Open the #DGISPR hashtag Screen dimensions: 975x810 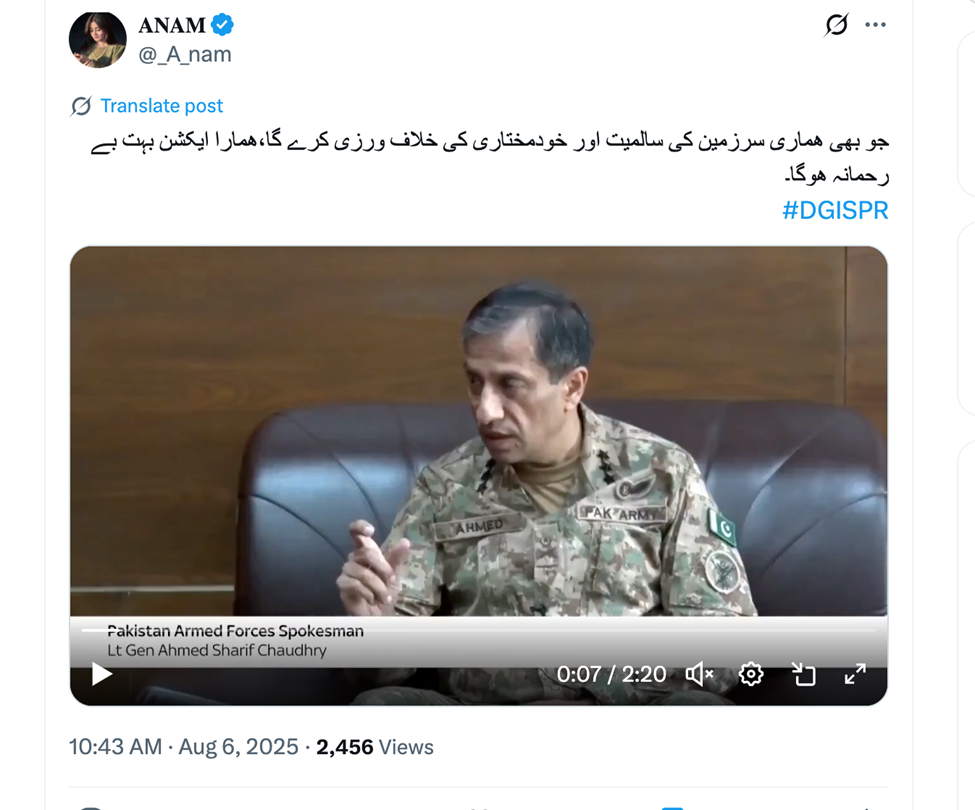pyautogui.click(x=835, y=211)
